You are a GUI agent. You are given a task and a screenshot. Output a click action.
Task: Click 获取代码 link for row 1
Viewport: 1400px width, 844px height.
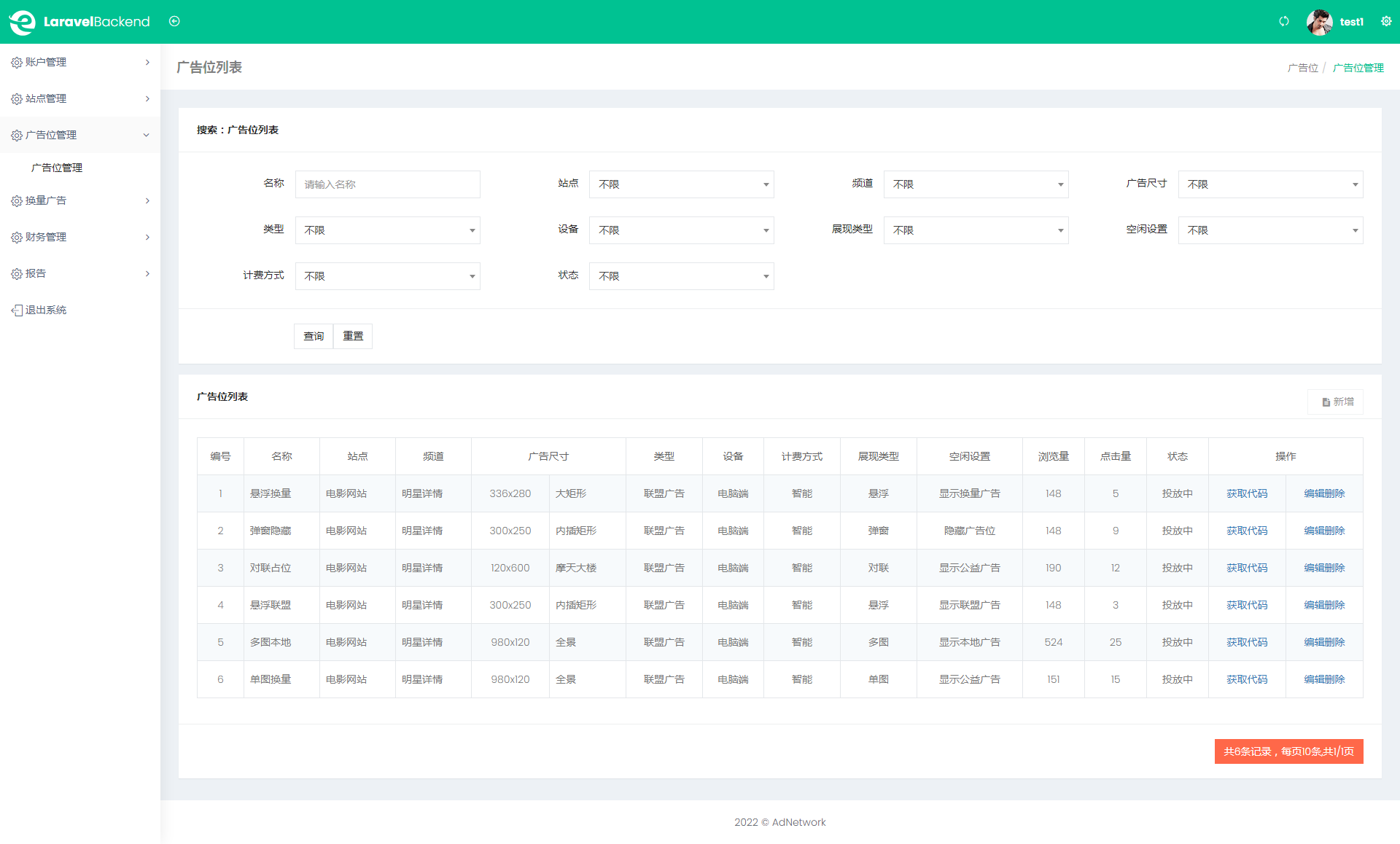[x=1246, y=493]
